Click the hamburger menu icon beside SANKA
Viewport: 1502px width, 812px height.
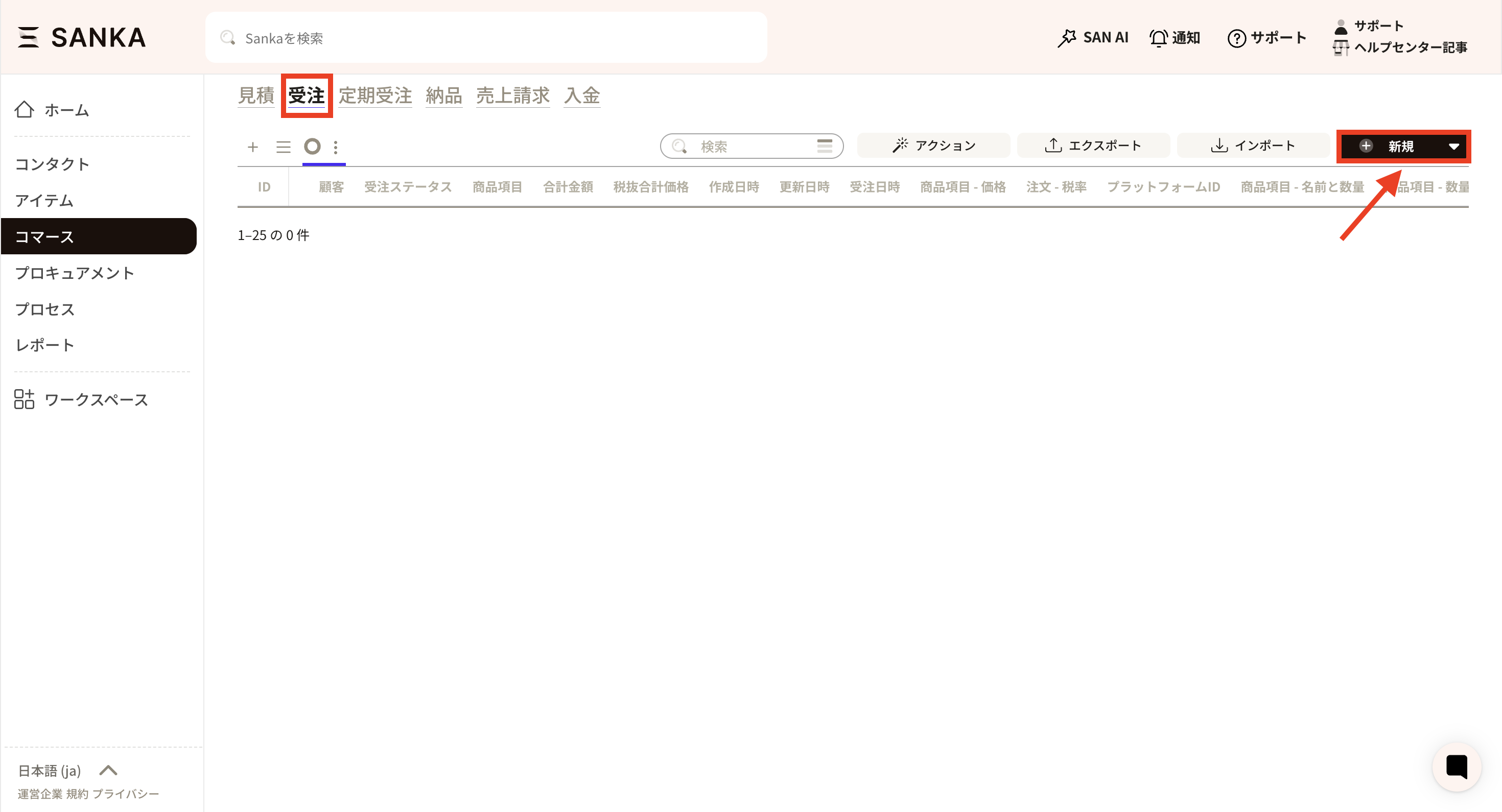[x=28, y=37]
